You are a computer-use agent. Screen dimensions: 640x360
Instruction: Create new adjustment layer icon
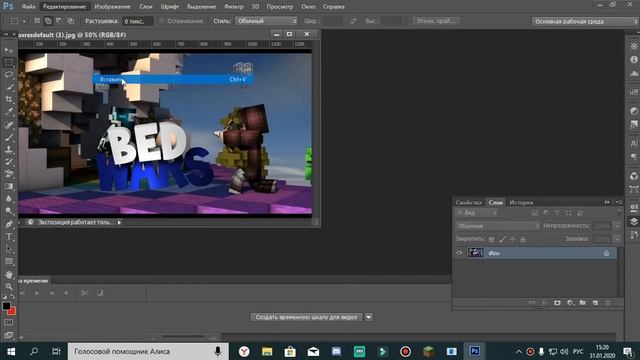(570, 303)
